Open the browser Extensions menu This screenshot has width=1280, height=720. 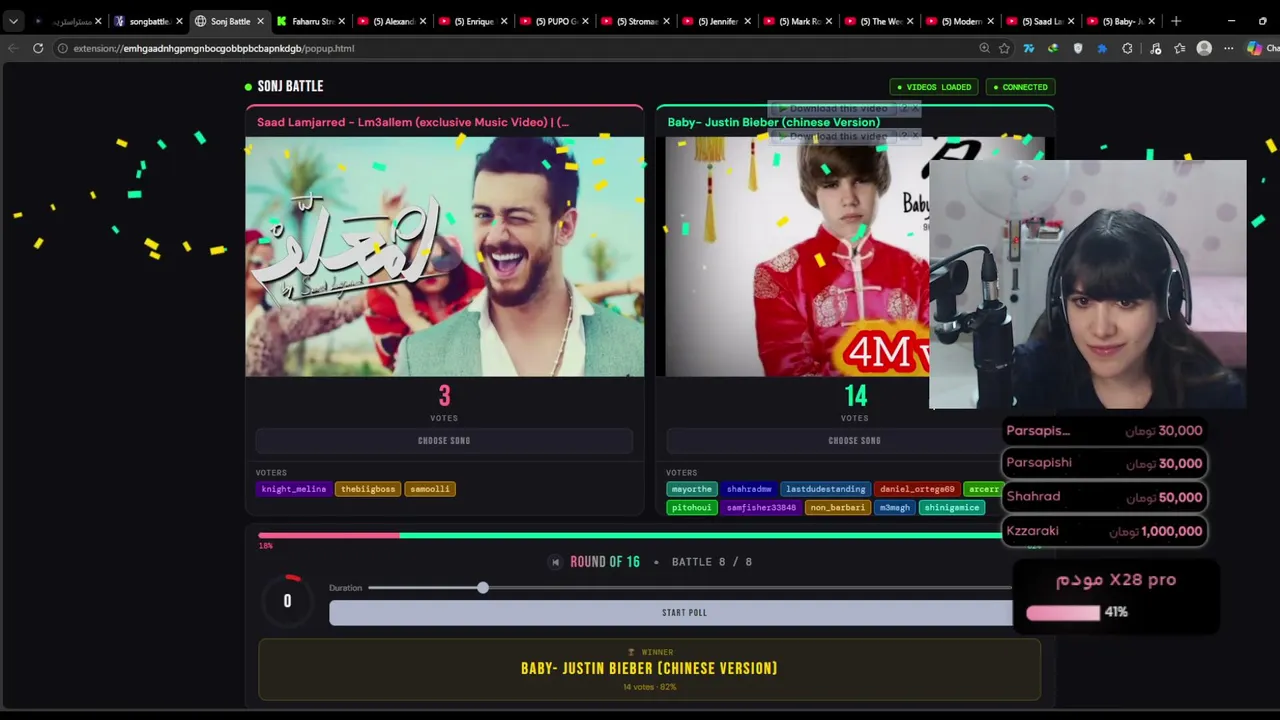point(1127,48)
